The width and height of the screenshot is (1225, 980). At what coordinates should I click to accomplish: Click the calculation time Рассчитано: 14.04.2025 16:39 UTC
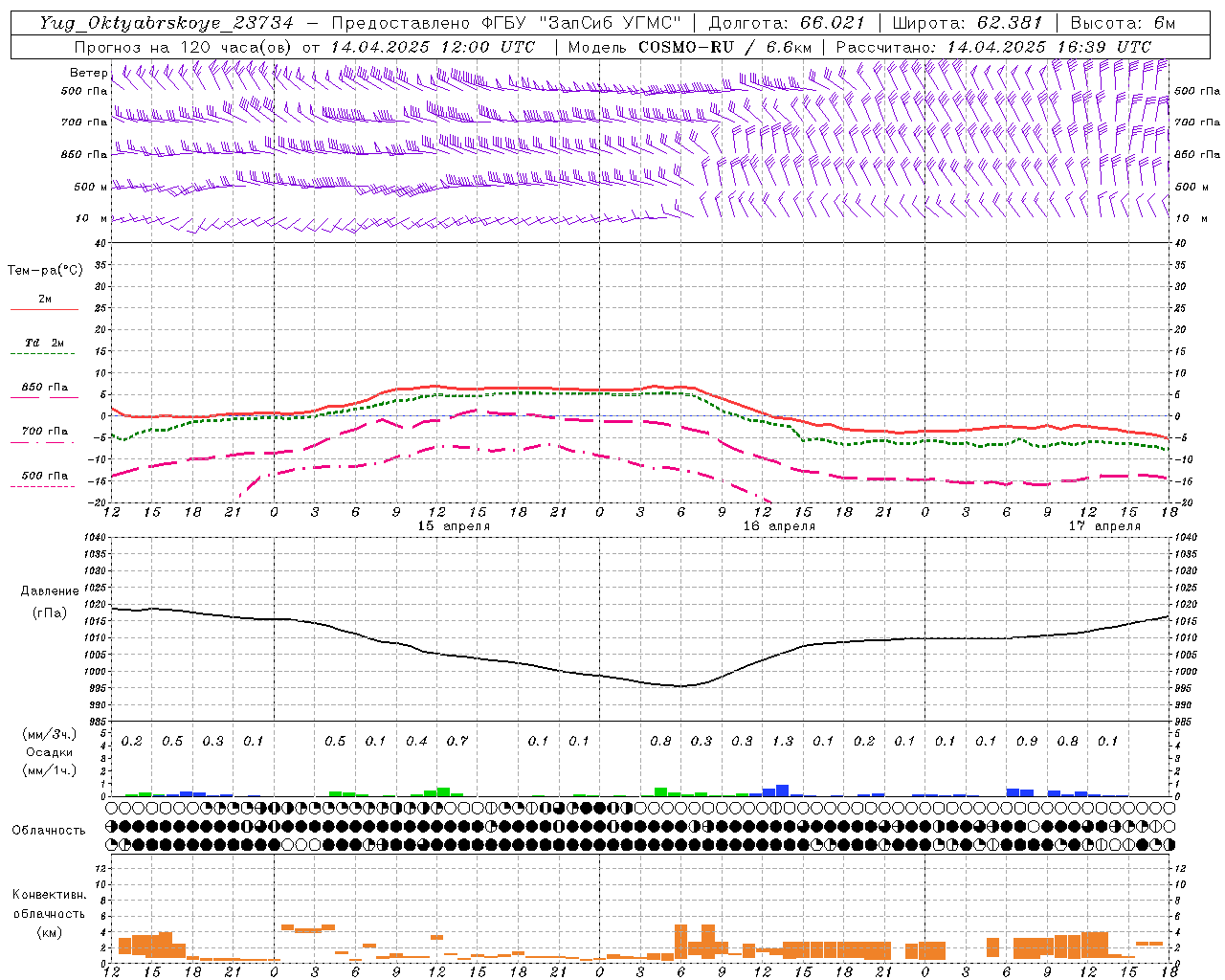(993, 47)
